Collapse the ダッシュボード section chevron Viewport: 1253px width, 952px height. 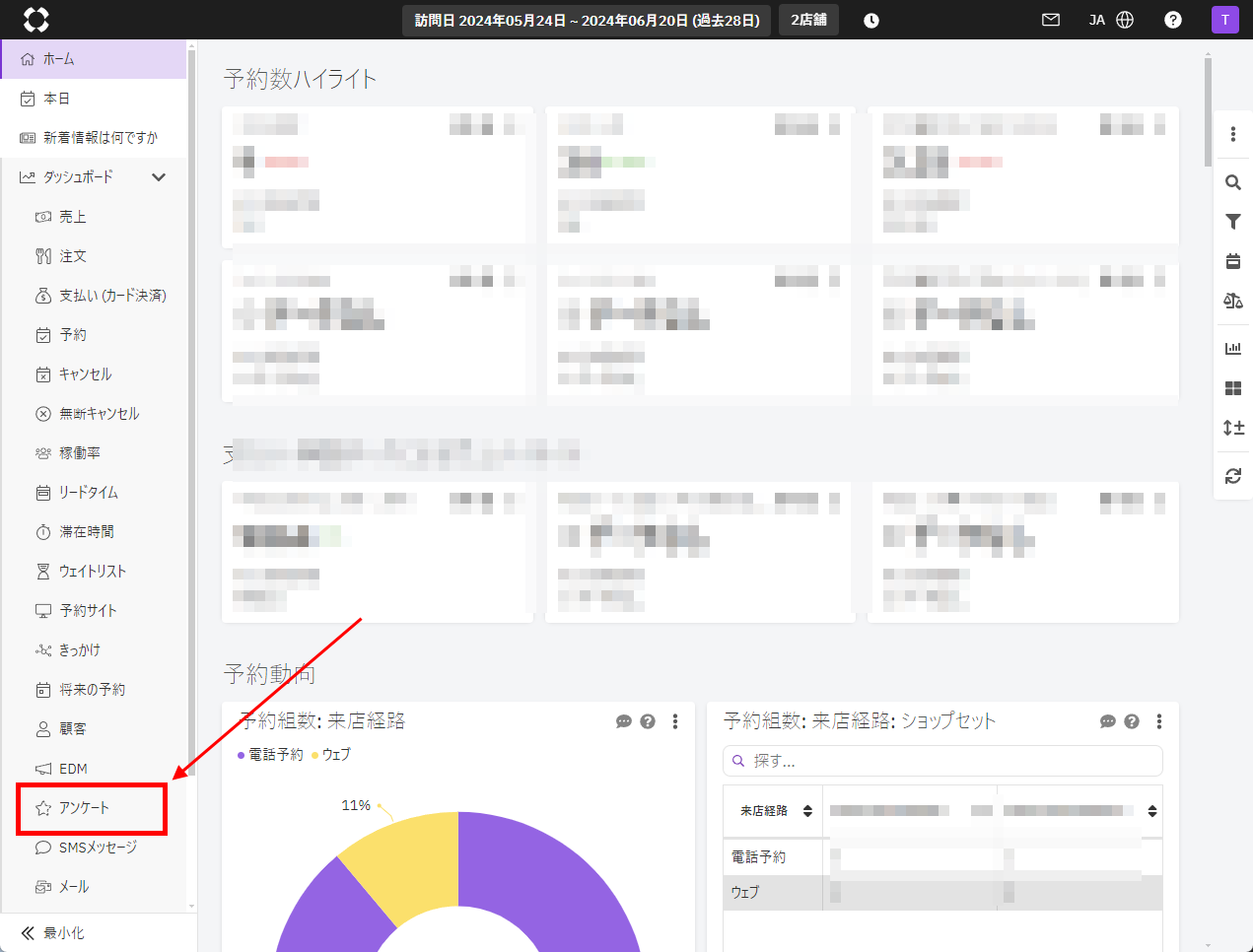(159, 177)
